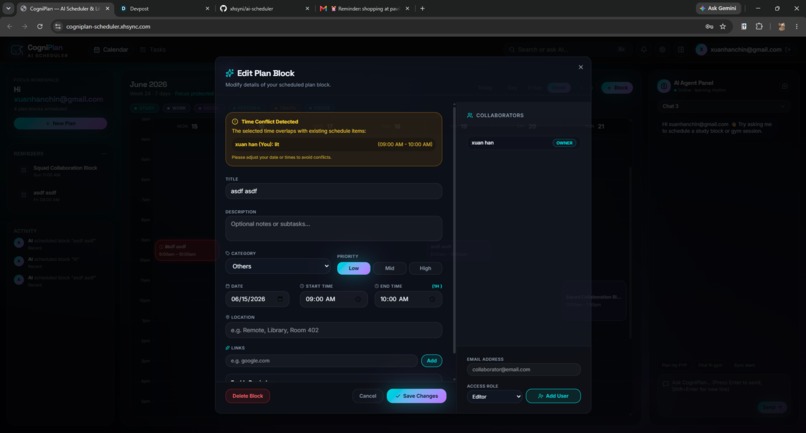Click the 1H duration label above End Time
806x433 pixels.
tap(436, 286)
